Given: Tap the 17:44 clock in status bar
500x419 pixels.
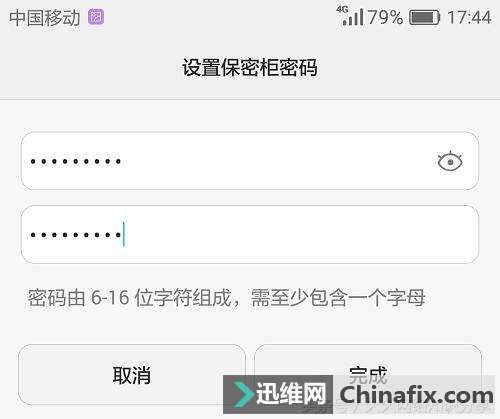Looking at the screenshot, I should click(x=469, y=17).
